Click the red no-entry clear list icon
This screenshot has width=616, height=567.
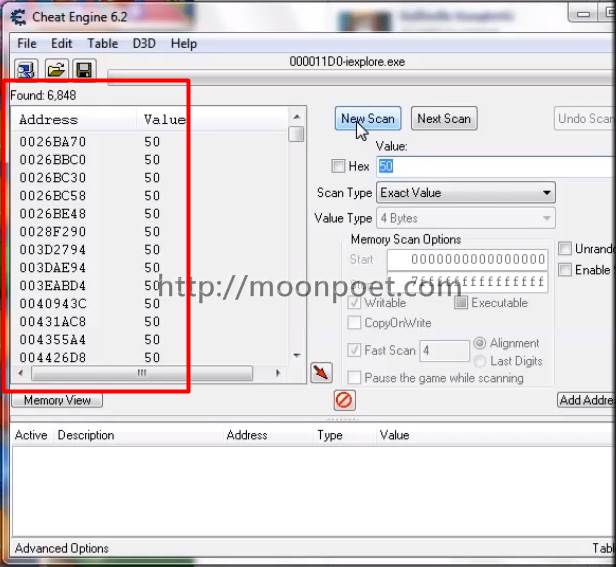[344, 400]
